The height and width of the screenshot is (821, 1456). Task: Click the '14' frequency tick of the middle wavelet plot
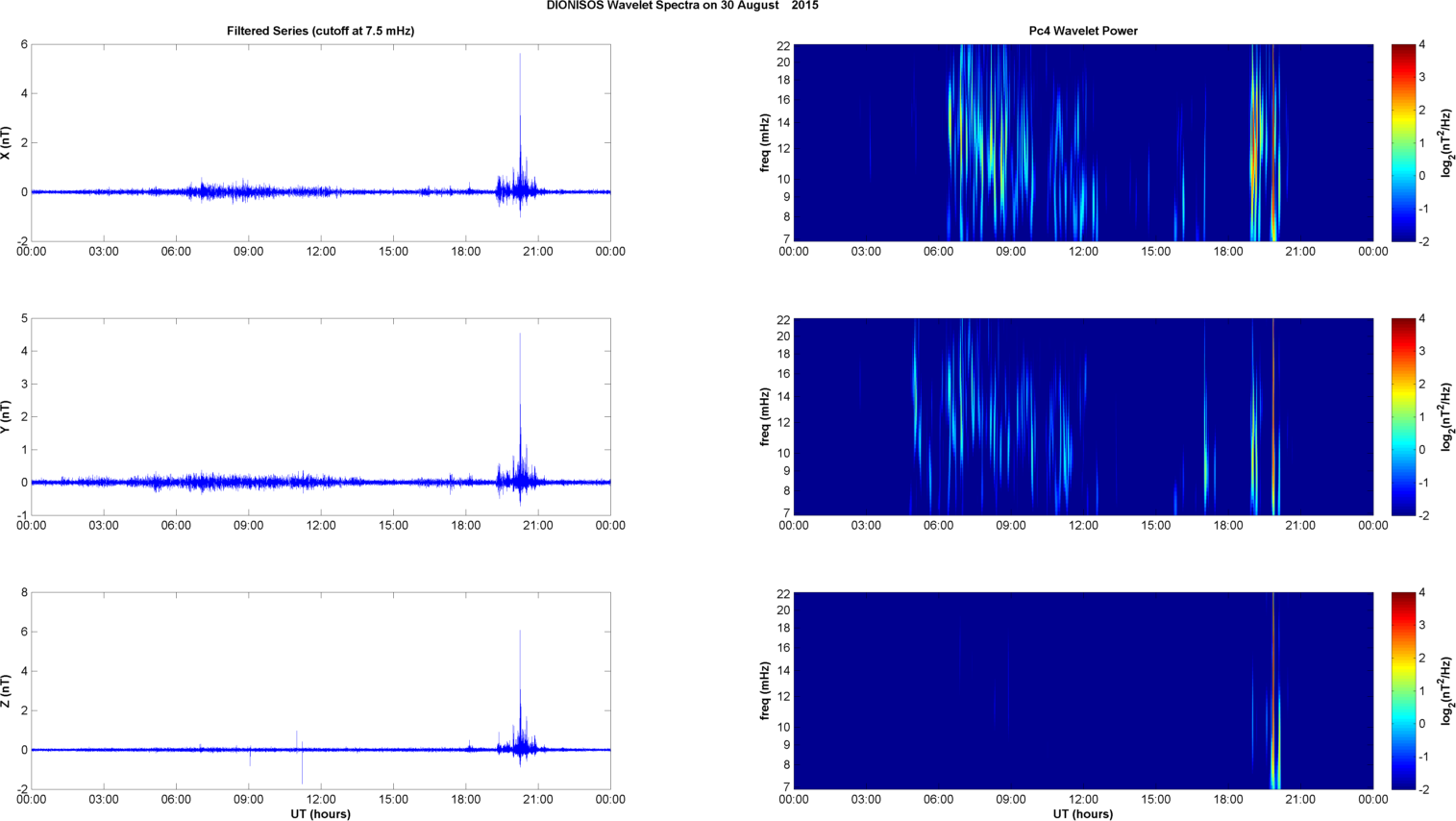point(783,397)
